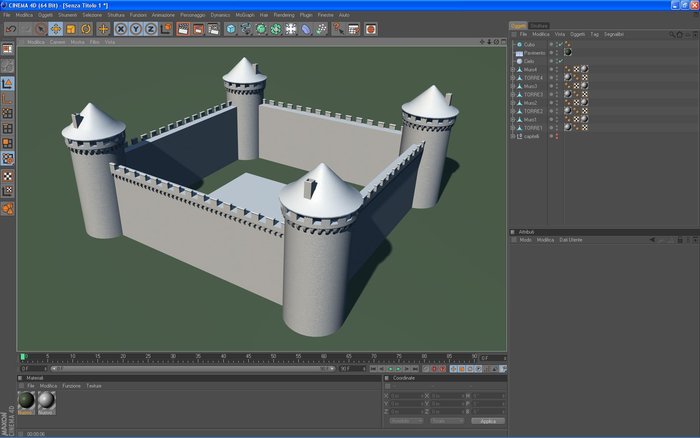The width and height of the screenshot is (700, 438).
Task: Click the cube primitive object icon
Action: point(230,29)
